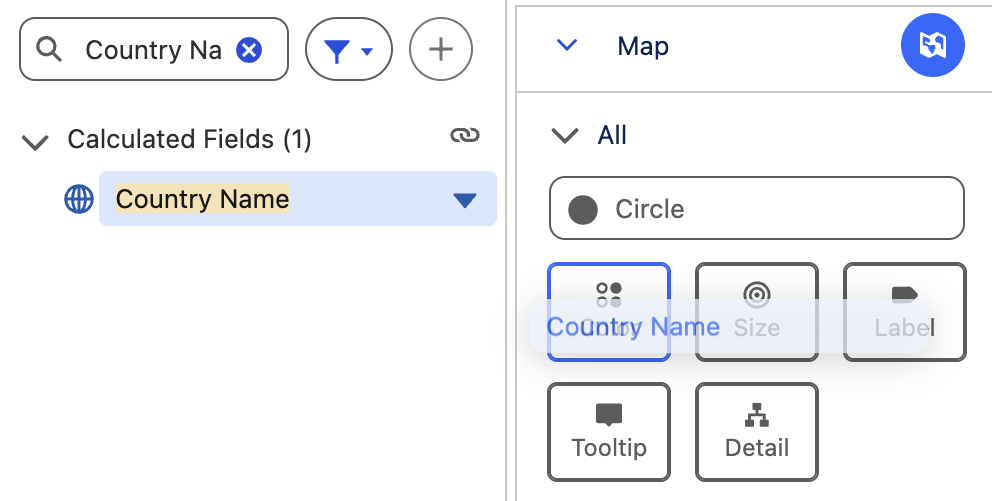
Task: Collapse the All marks section
Action: coord(565,135)
